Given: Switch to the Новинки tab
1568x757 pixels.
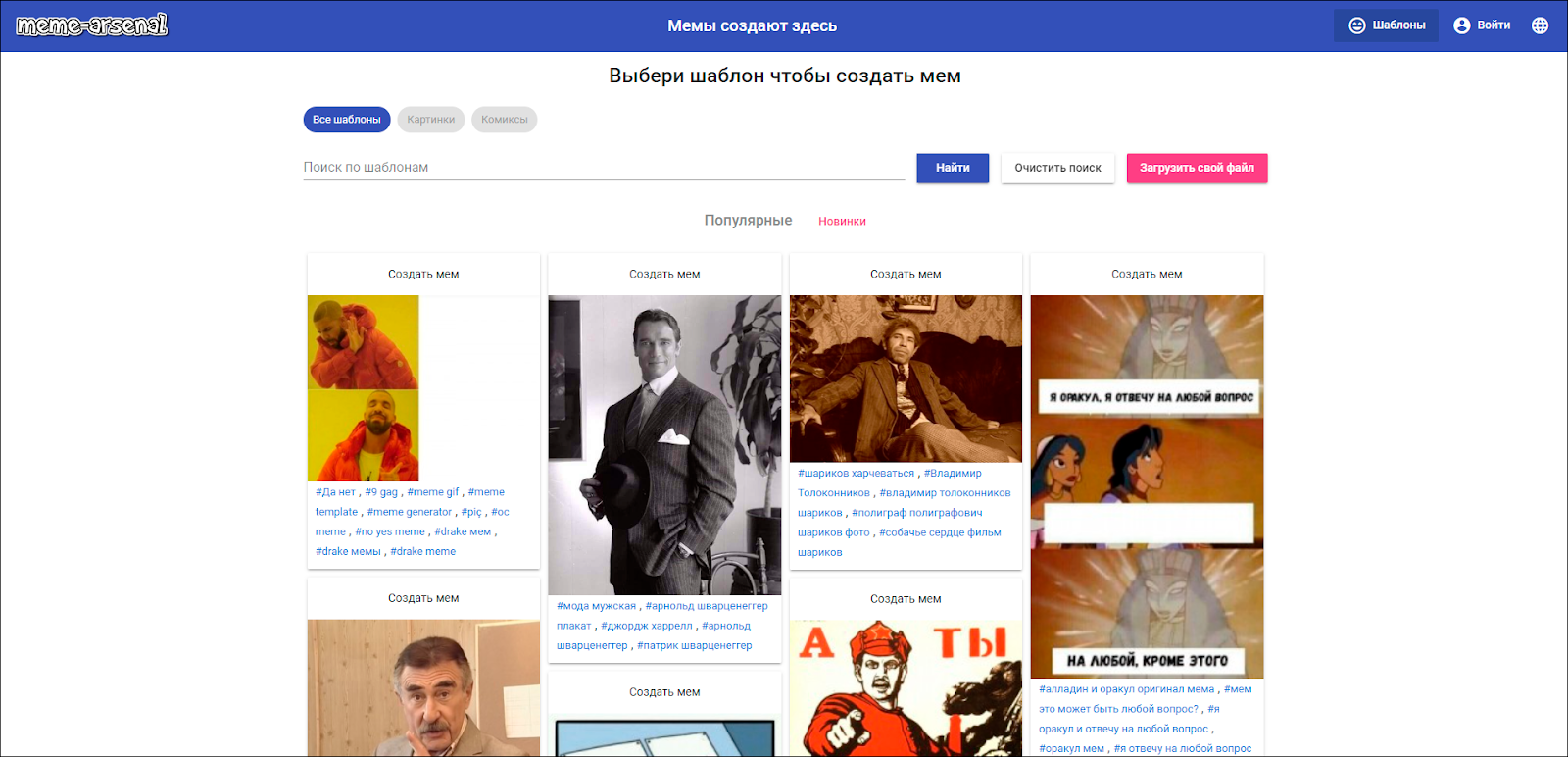Looking at the screenshot, I should pyautogui.click(x=842, y=222).
